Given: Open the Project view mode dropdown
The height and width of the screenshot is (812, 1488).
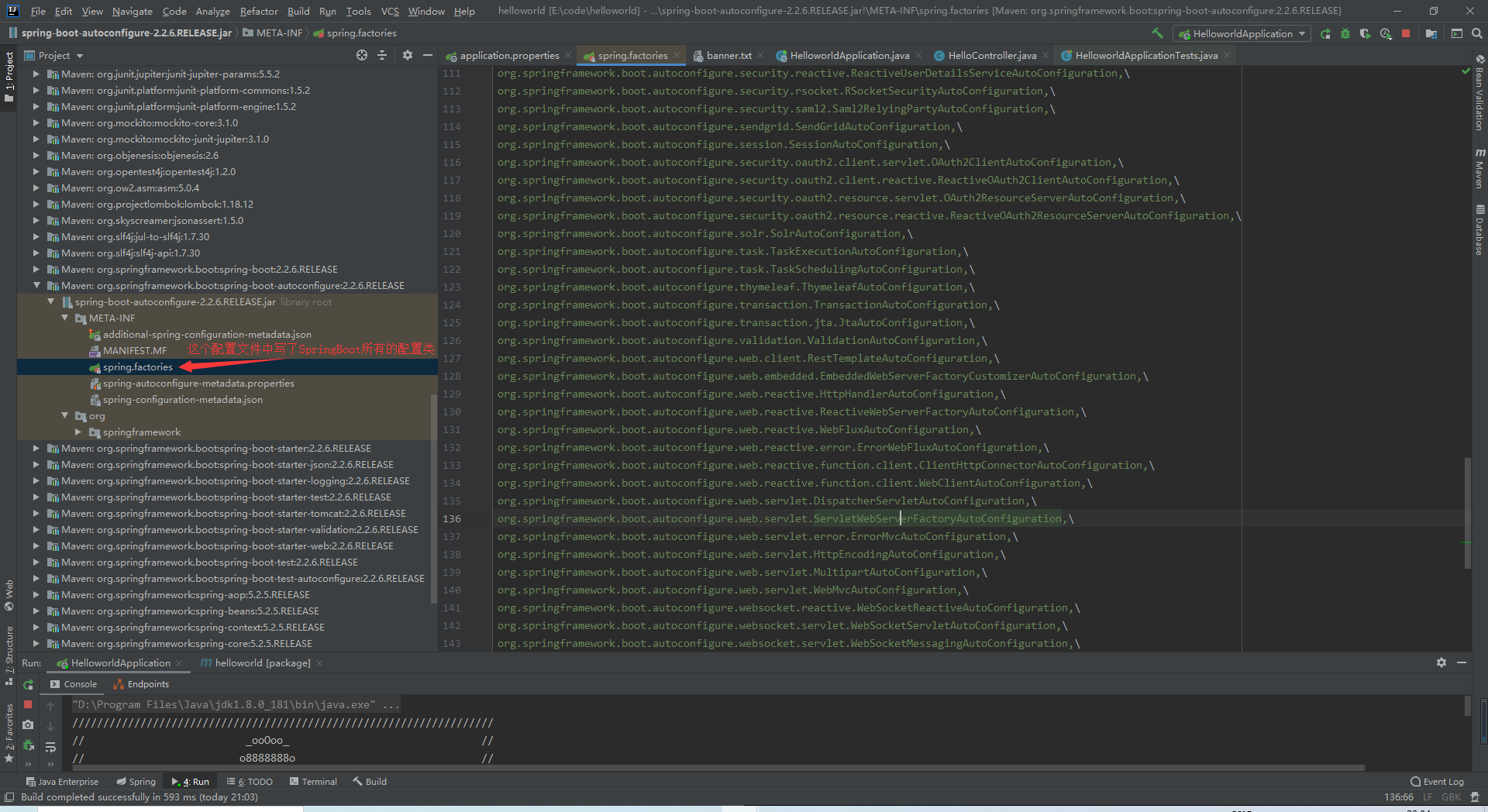Looking at the screenshot, I should tap(53, 55).
